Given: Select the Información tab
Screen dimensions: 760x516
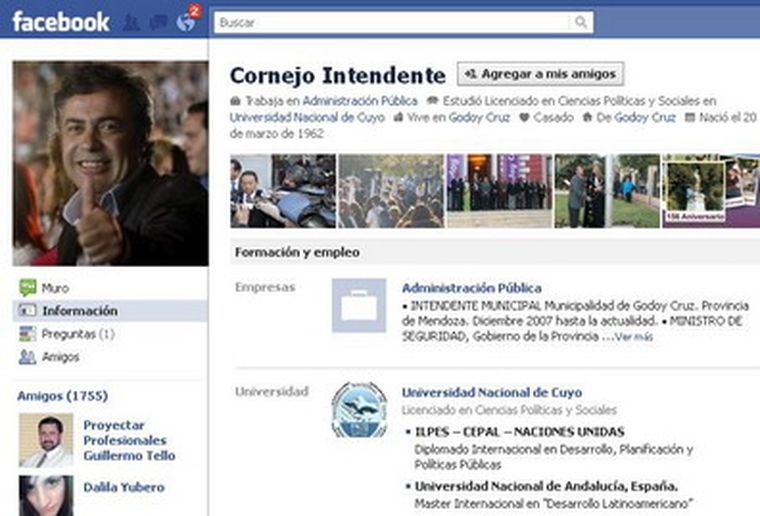Looking at the screenshot, I should click(x=110, y=311).
